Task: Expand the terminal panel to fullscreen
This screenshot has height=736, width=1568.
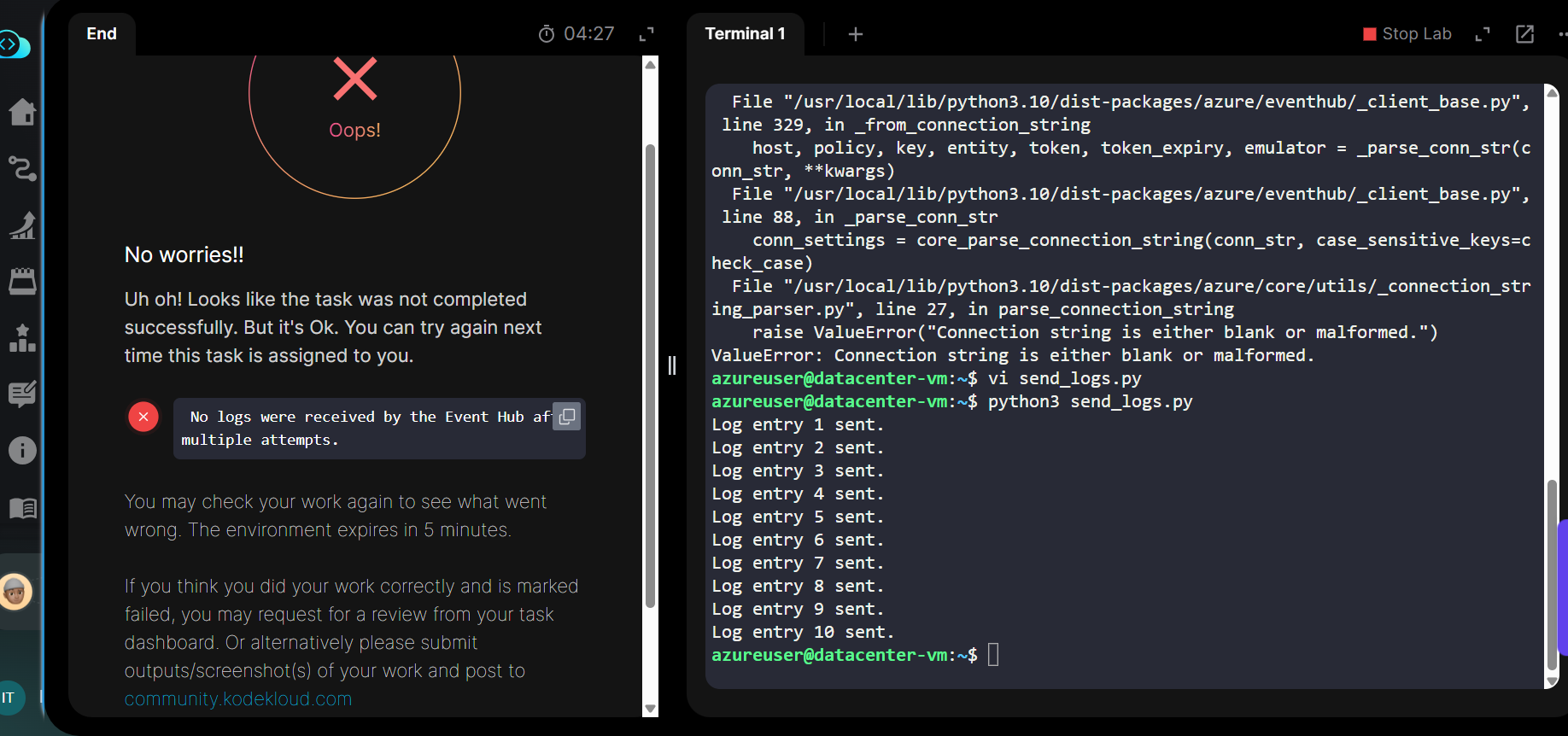Action: (1483, 34)
